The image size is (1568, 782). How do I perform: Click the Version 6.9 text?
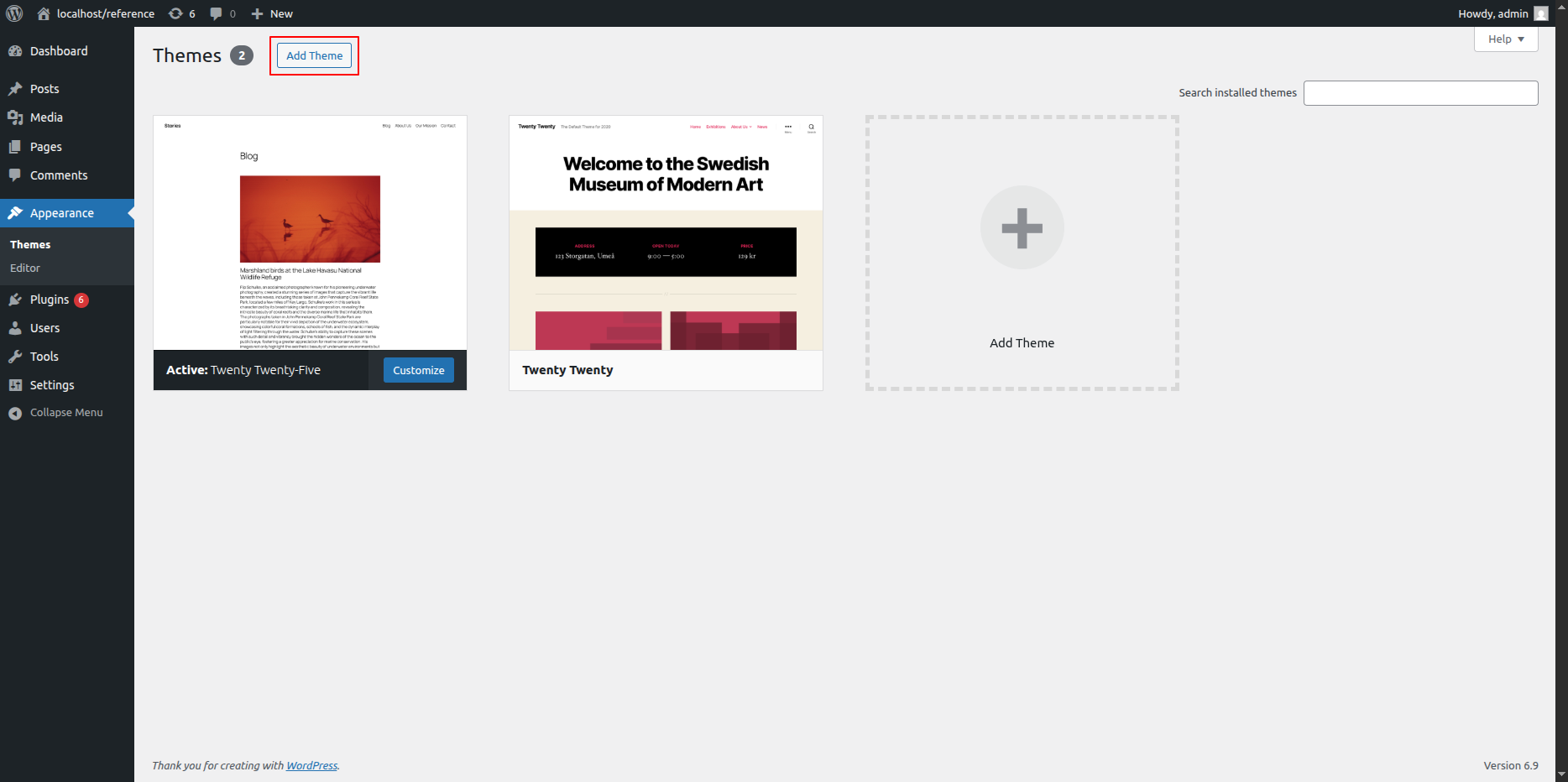click(1511, 765)
